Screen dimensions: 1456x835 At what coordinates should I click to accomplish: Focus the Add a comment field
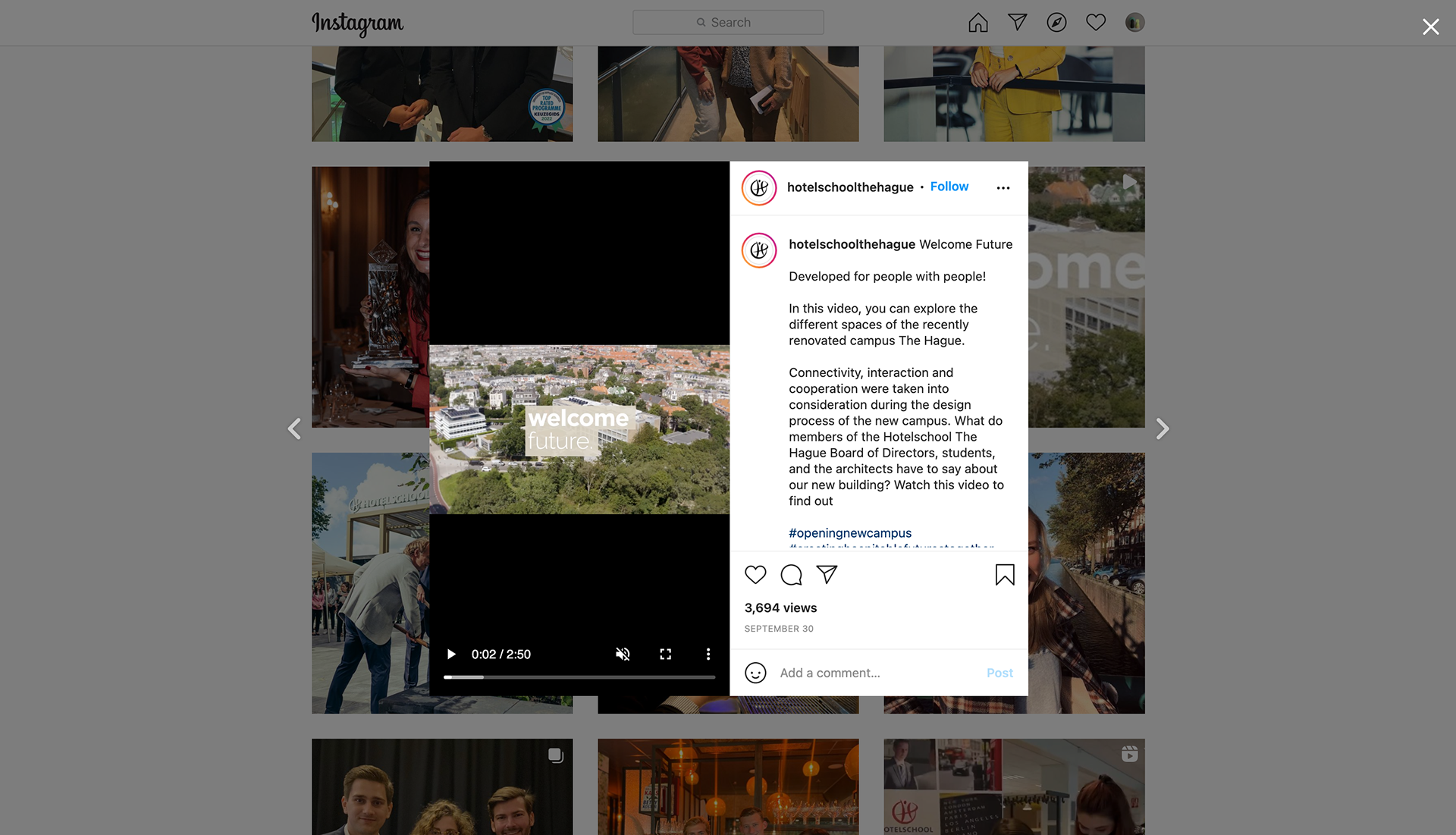(872, 673)
